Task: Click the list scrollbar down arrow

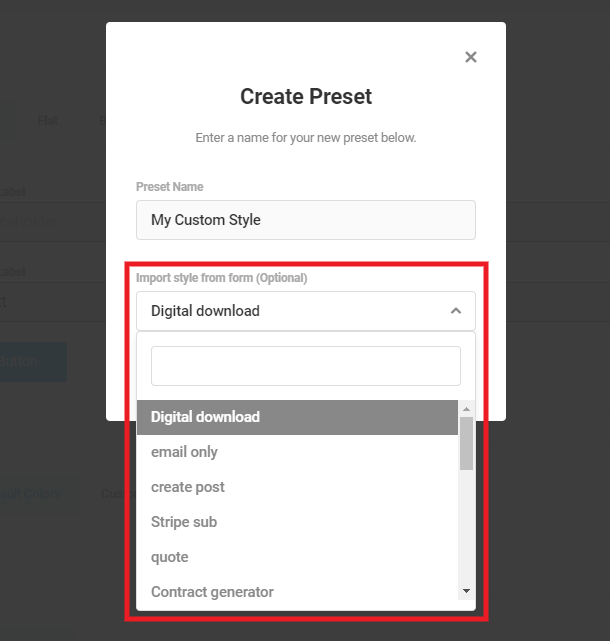Action: 466,591
